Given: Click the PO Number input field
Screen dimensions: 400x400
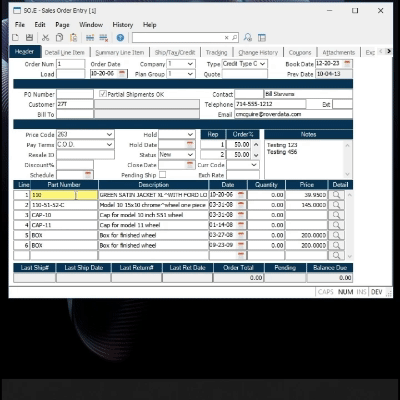Looking at the screenshot, I should point(75,94).
